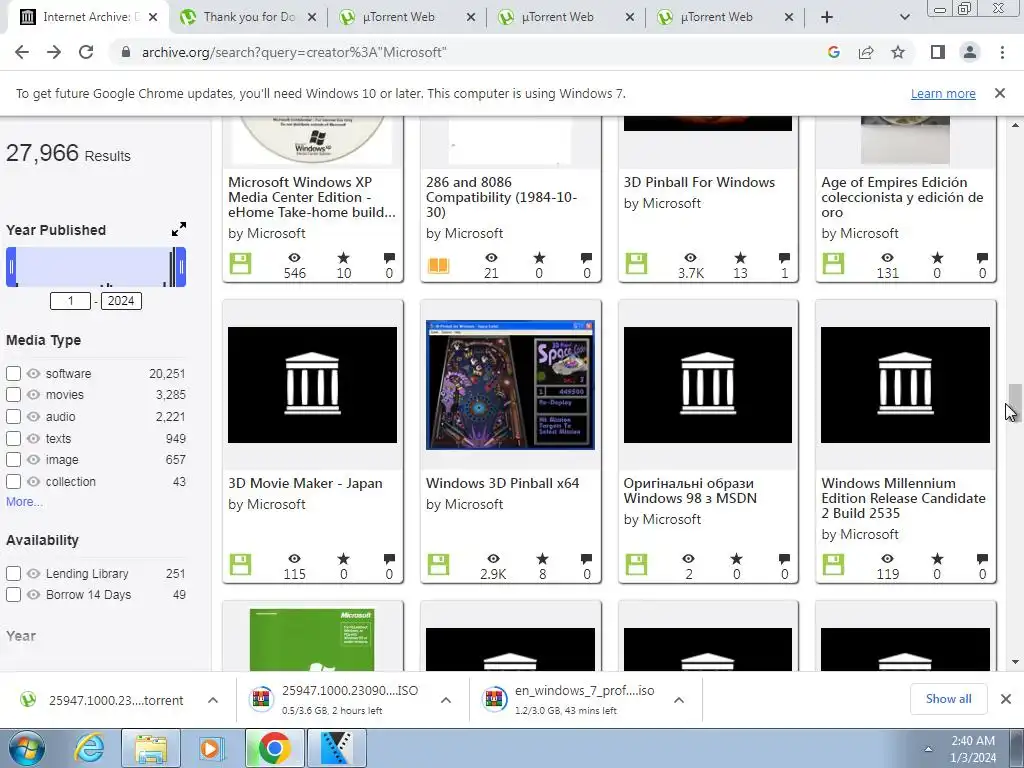This screenshot has height=768, width=1024.
Task: Check the texts media type filter
Action: tap(13, 438)
